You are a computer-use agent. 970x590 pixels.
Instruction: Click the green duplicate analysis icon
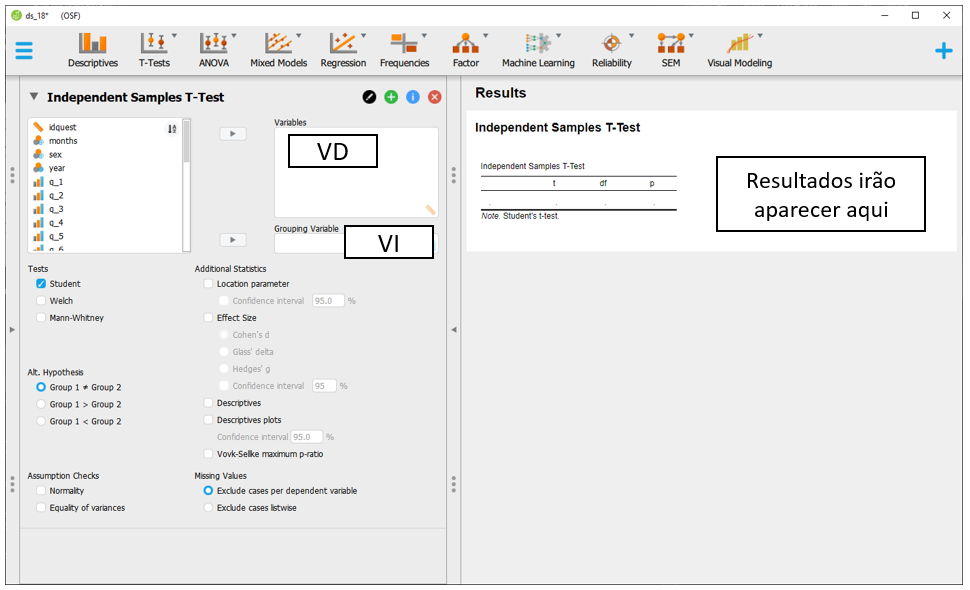[391, 97]
